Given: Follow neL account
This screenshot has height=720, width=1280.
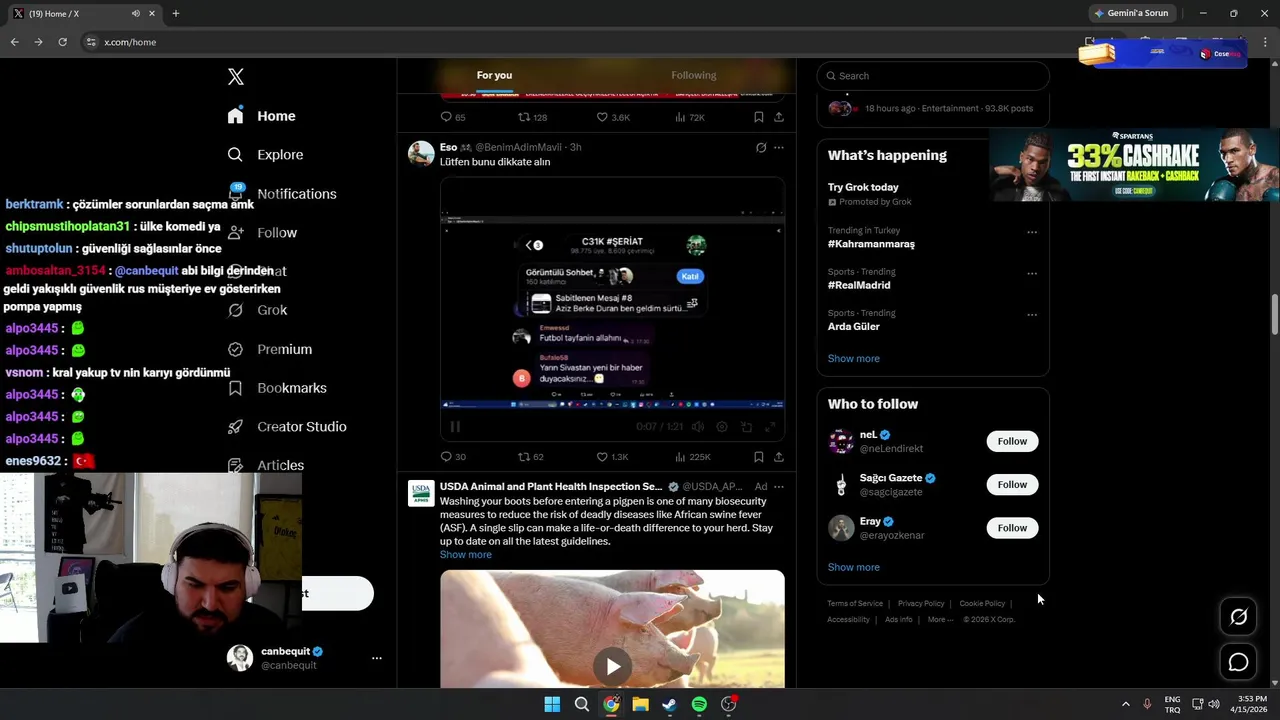Looking at the screenshot, I should [x=1012, y=441].
